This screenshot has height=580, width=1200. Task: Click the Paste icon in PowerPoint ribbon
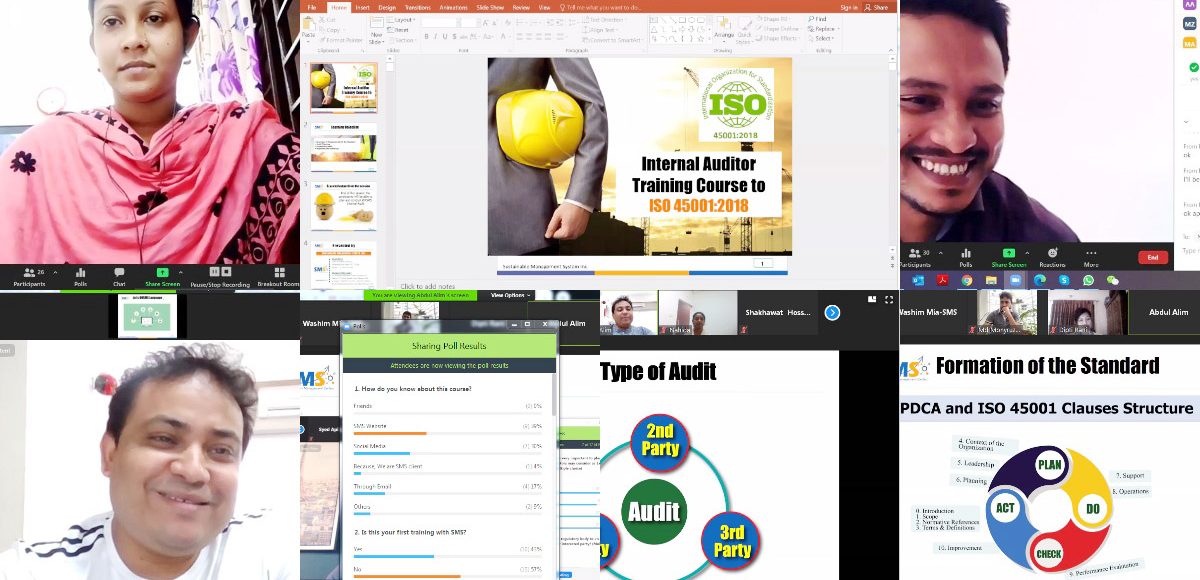(309, 28)
